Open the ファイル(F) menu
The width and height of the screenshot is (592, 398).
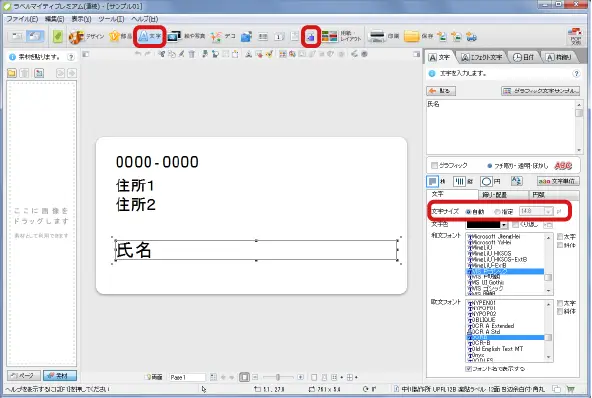click(x=22, y=19)
